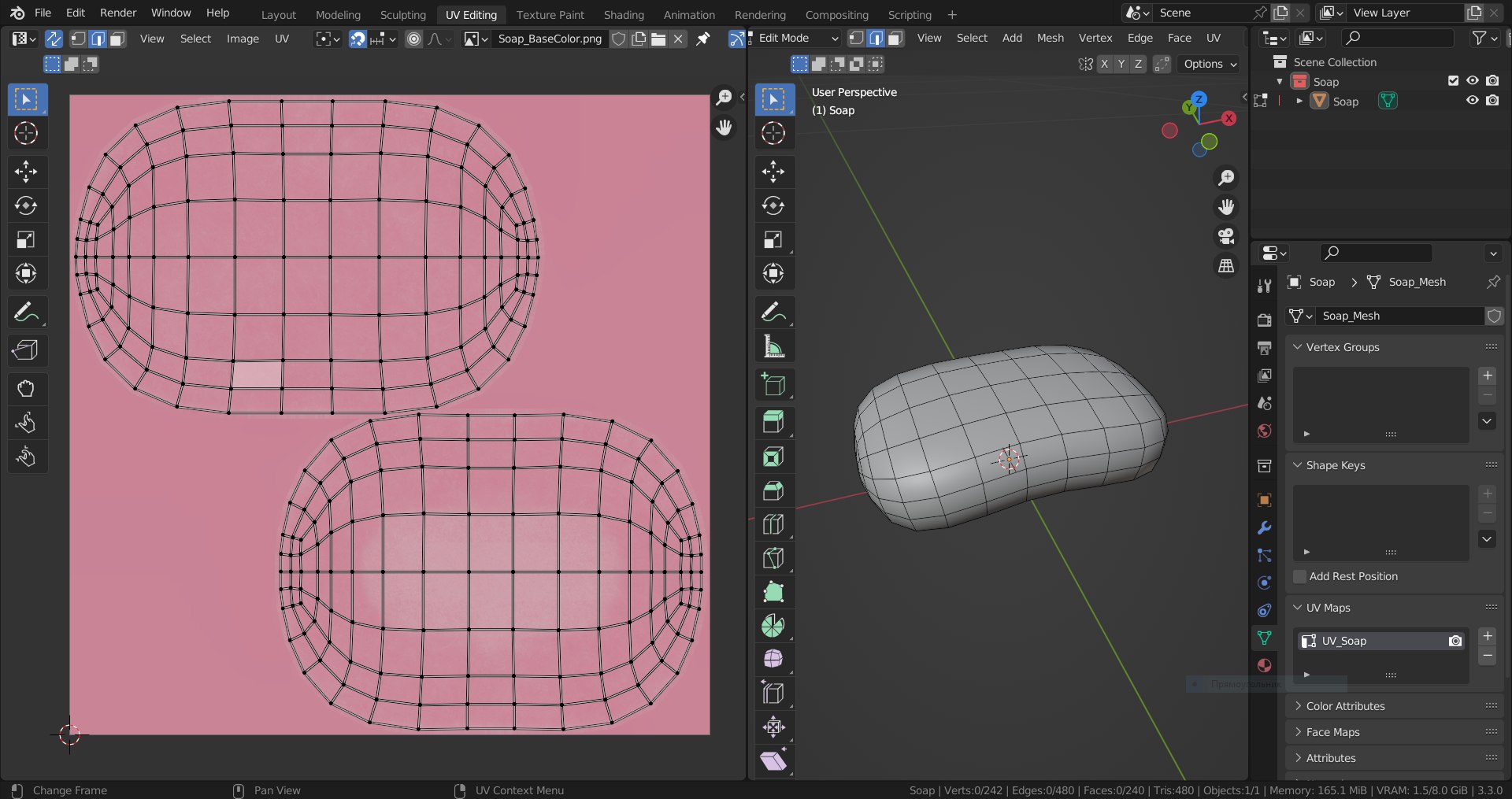The image size is (1512, 799).
Task: Select the Edge Slide tool
Action: 774,693
